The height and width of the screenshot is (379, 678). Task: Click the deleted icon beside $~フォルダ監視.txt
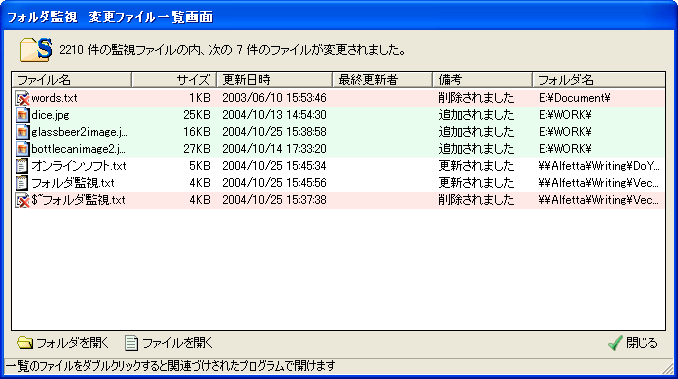[22, 200]
